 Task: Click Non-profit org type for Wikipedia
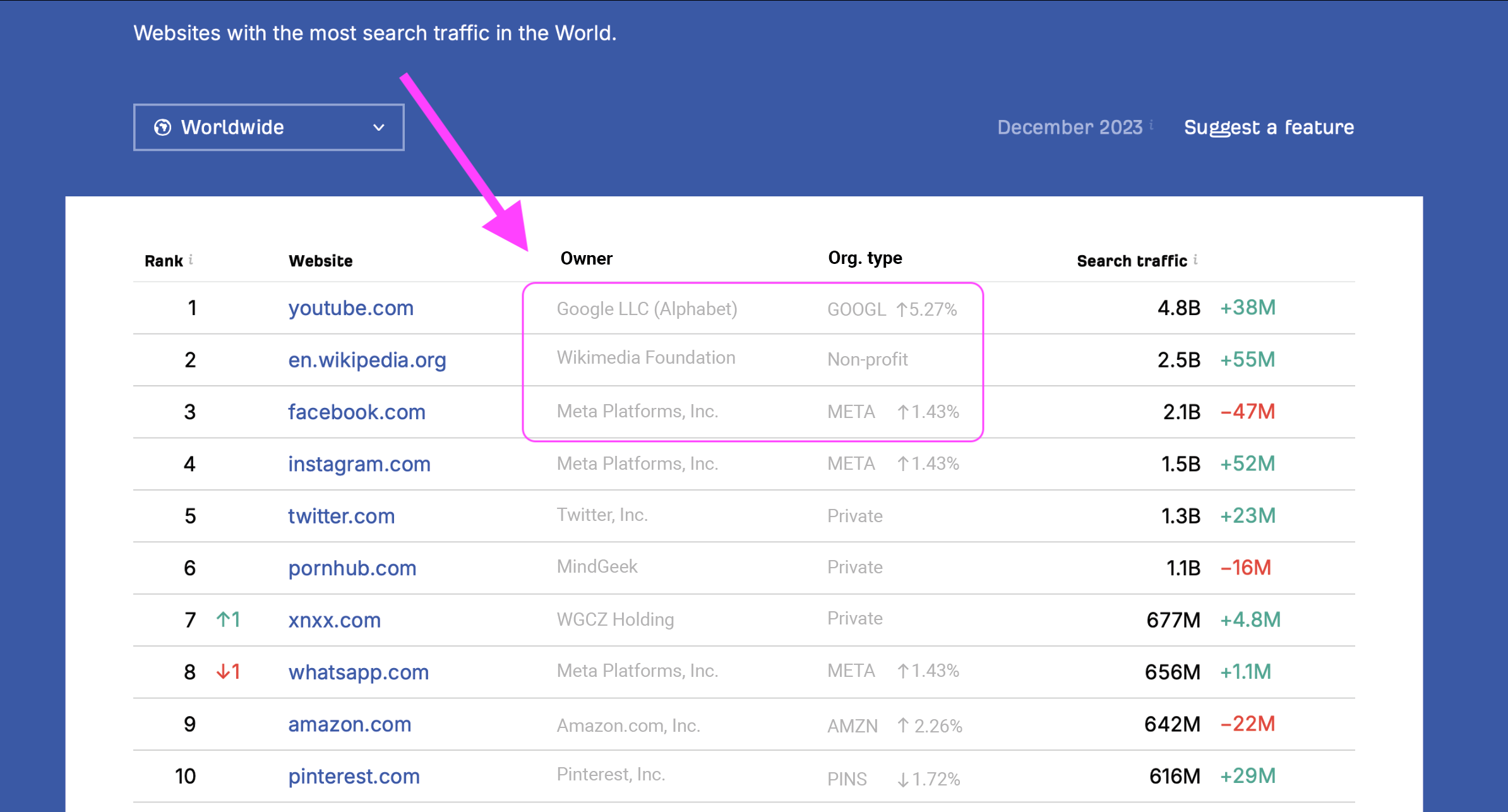tap(868, 360)
